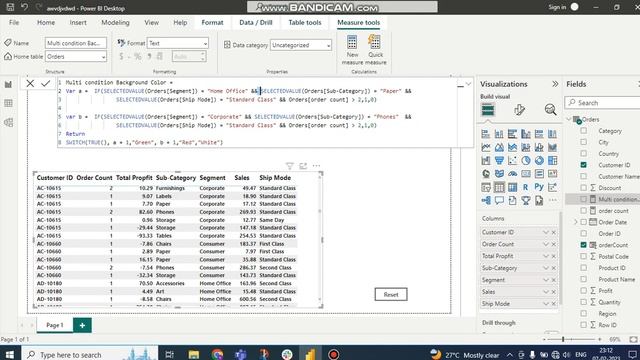Choose the Python visual
Screen dimensions: 640x360
[539, 187]
